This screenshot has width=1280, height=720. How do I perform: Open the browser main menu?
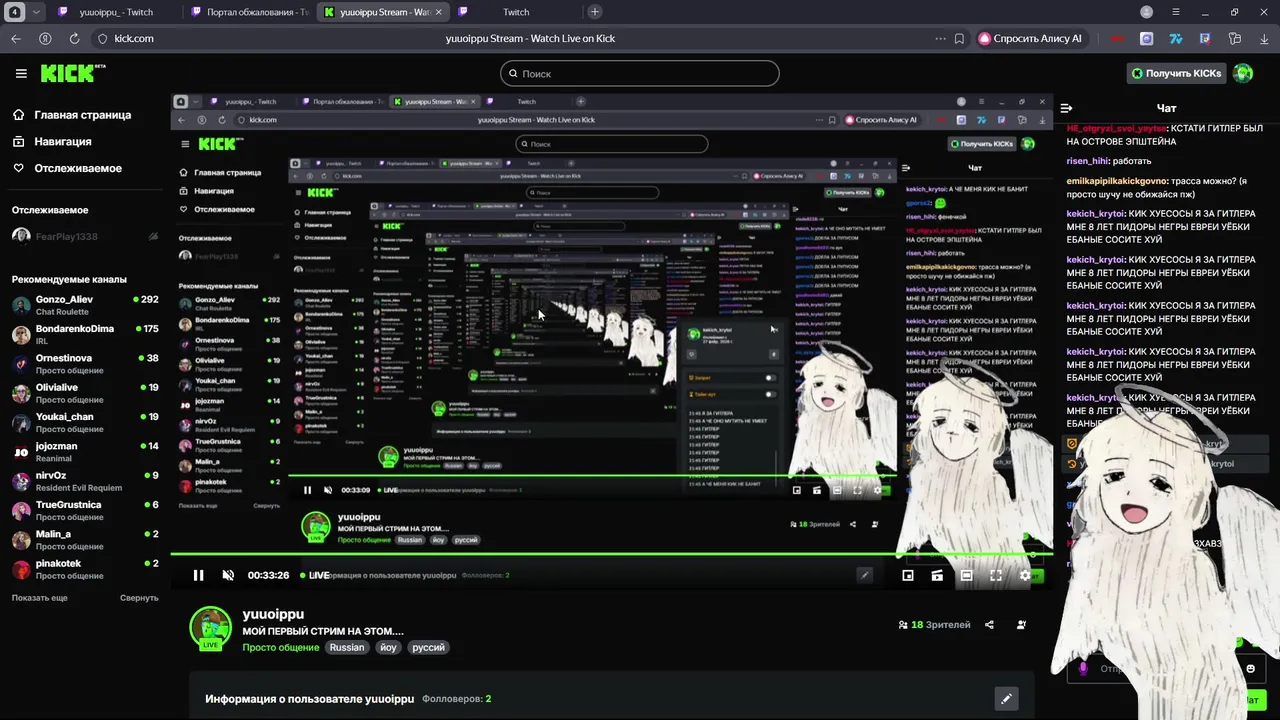pos(1176,12)
